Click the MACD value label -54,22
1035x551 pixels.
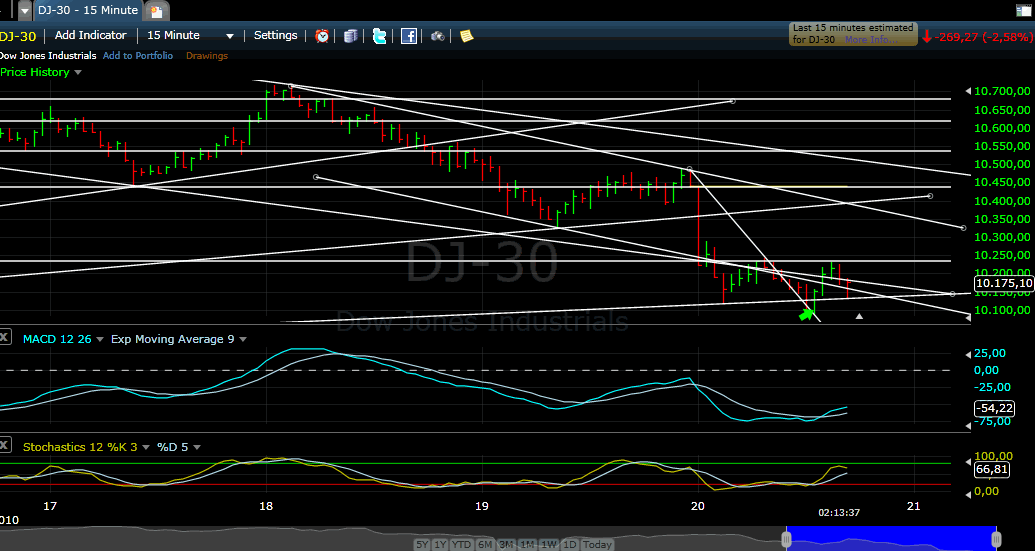click(993, 408)
